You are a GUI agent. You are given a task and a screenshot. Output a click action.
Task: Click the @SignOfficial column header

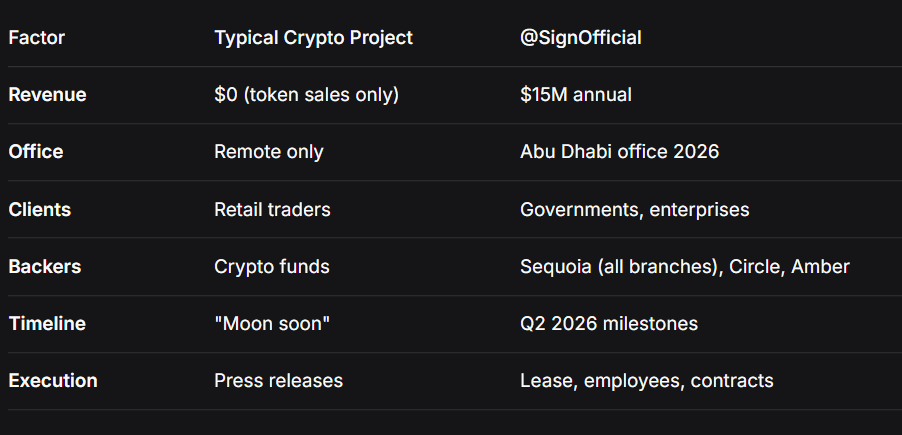click(581, 38)
